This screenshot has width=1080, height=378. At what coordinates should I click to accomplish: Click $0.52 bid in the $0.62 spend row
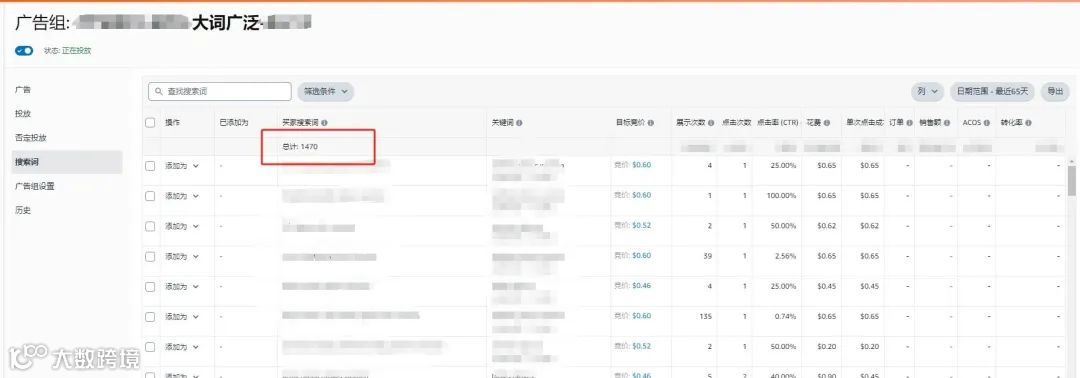[x=641, y=226]
